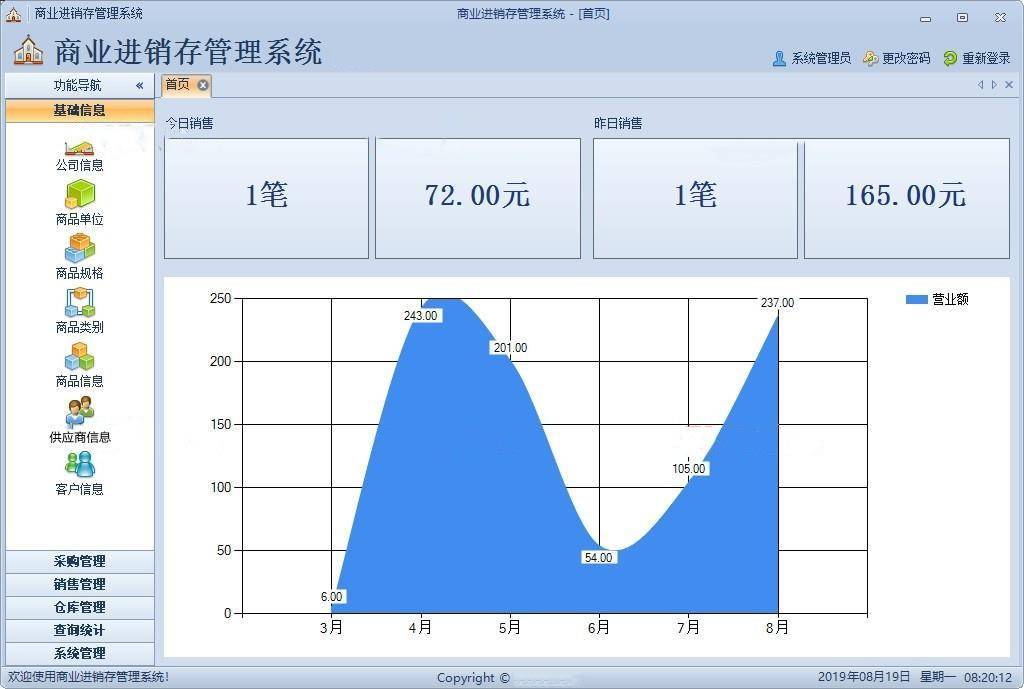Click the 重新登录 refresh icon
Viewport: 1024px width, 689px height.
coord(950,59)
